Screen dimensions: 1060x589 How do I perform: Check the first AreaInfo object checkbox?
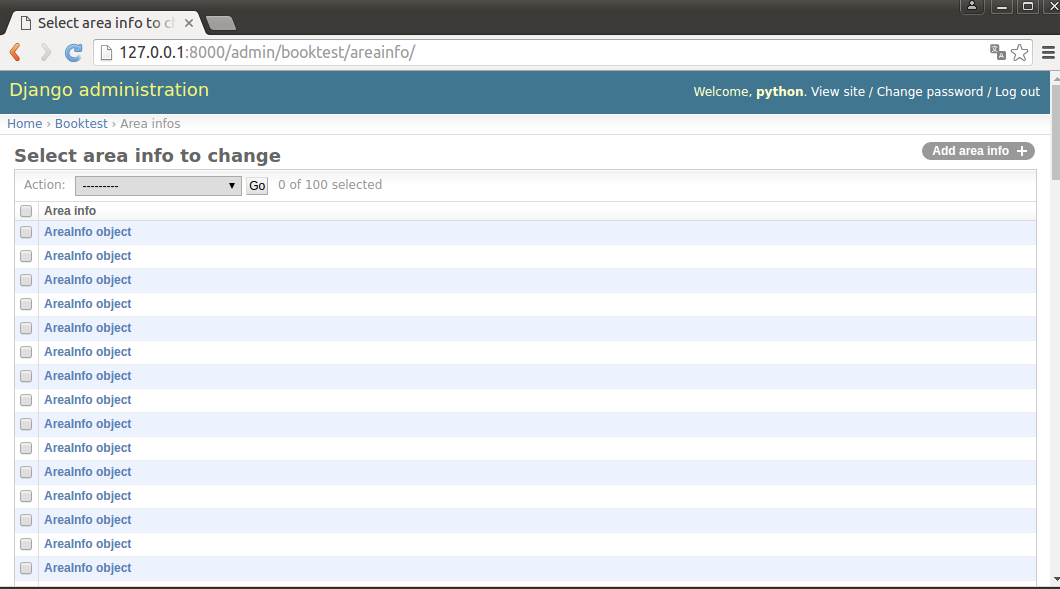click(26, 232)
